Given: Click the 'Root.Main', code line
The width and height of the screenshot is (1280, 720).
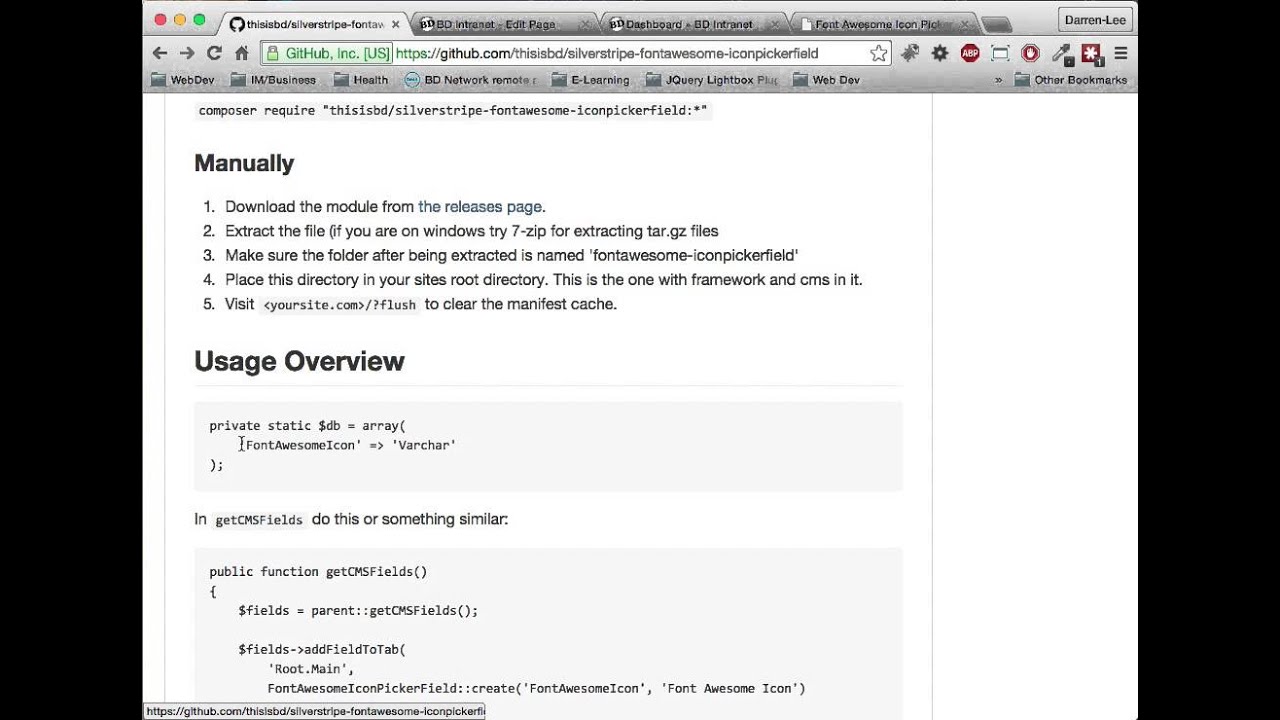Looking at the screenshot, I should coord(311,669).
